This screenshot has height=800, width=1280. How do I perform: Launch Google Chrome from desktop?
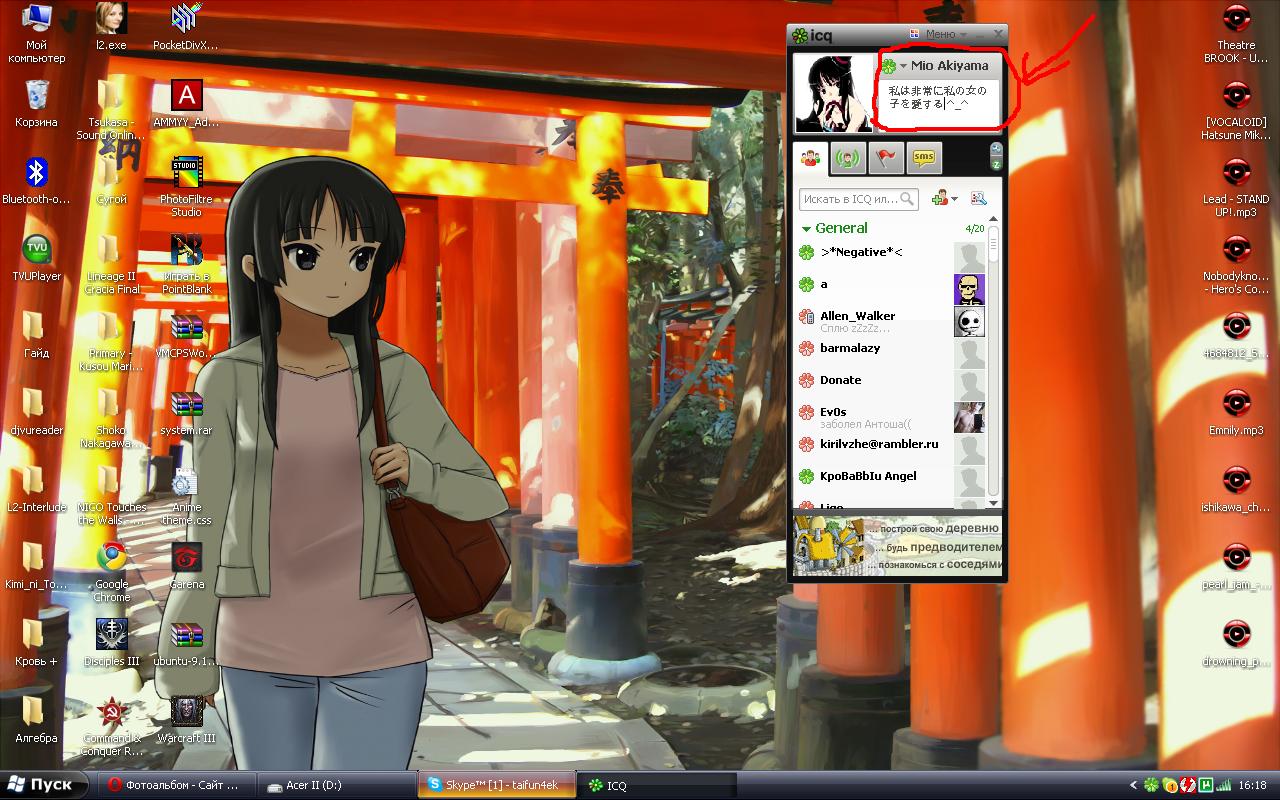(x=111, y=571)
